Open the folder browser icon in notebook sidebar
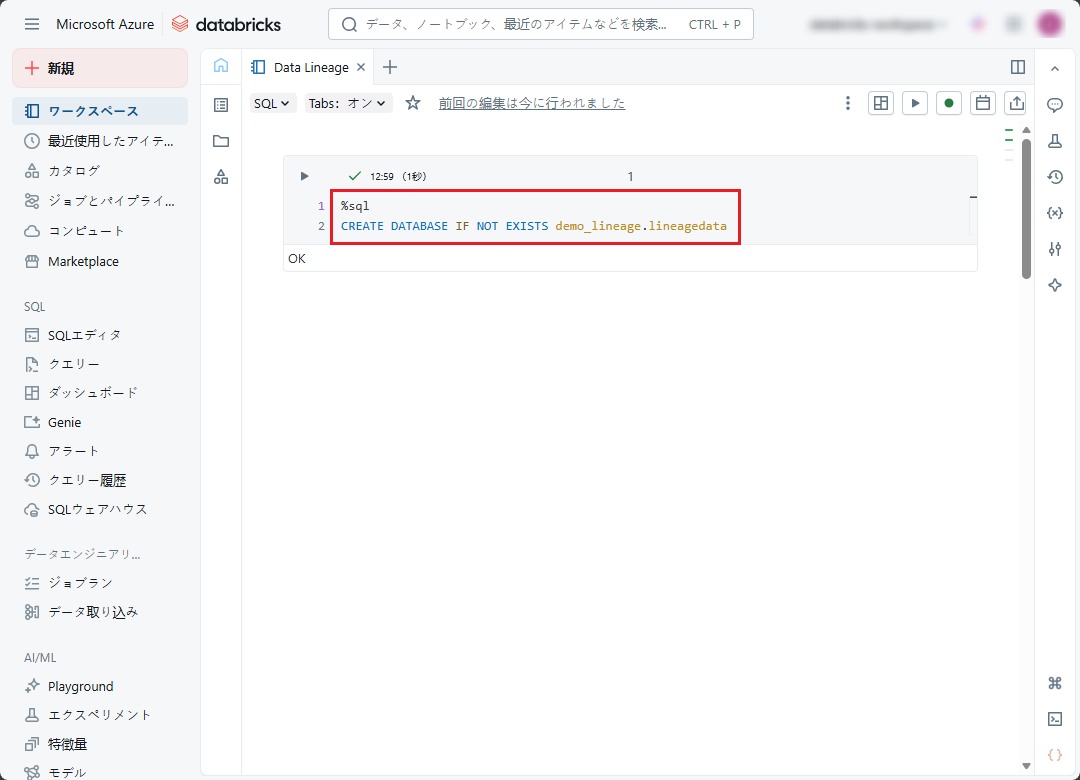 [221, 141]
